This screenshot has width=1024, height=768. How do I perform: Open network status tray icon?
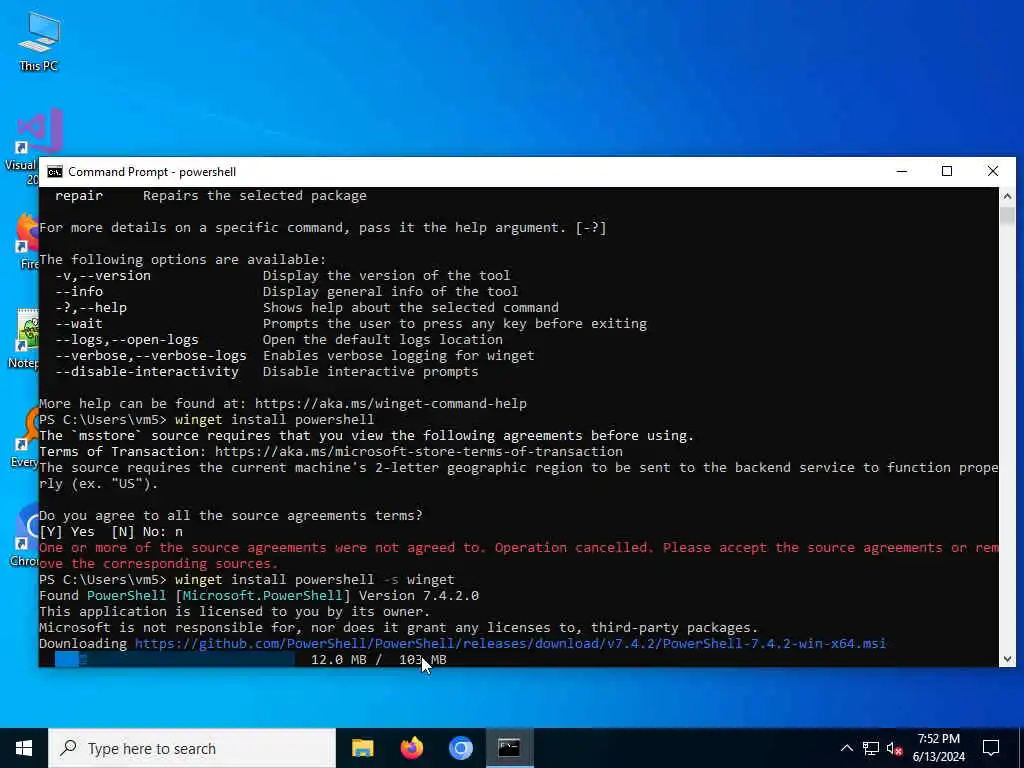pos(871,748)
